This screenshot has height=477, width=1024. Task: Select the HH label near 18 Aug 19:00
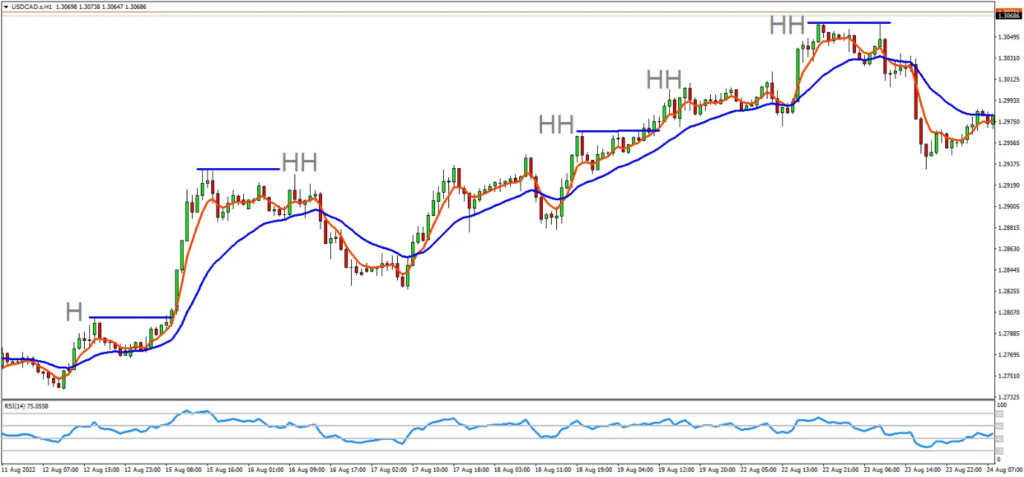556,124
